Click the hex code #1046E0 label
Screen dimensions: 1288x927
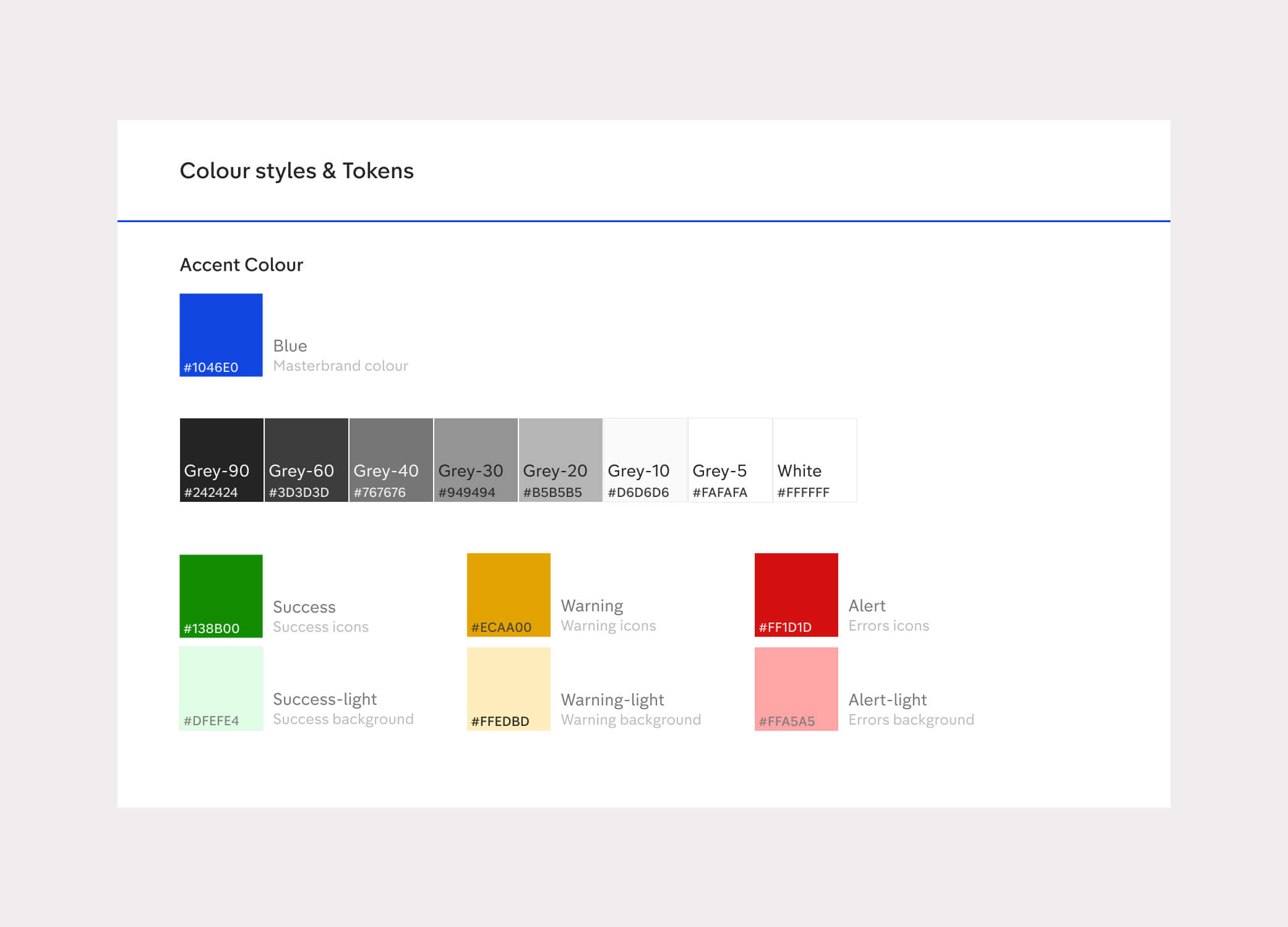[210, 367]
